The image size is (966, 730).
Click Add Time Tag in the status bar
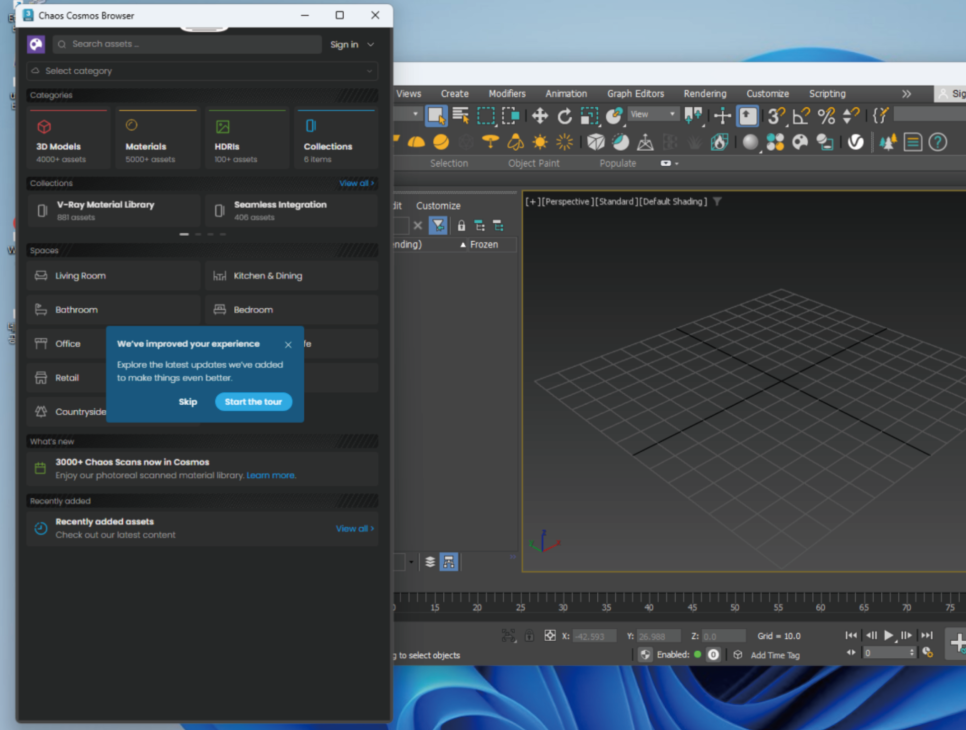(x=775, y=655)
